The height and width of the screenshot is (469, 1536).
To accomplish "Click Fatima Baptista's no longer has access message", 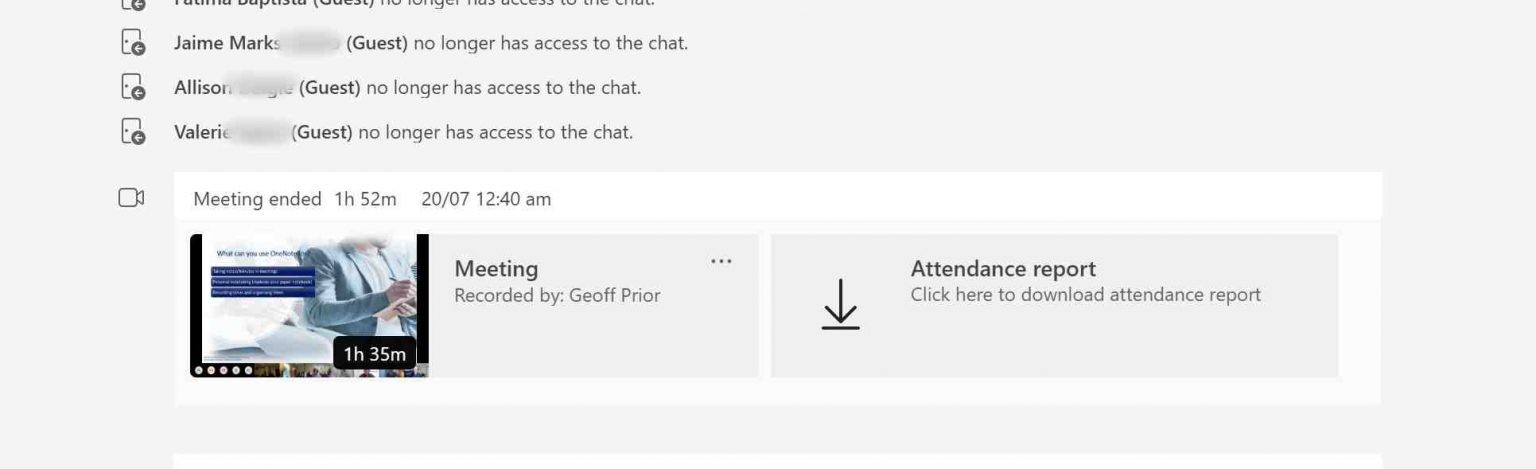I will coord(415,4).
